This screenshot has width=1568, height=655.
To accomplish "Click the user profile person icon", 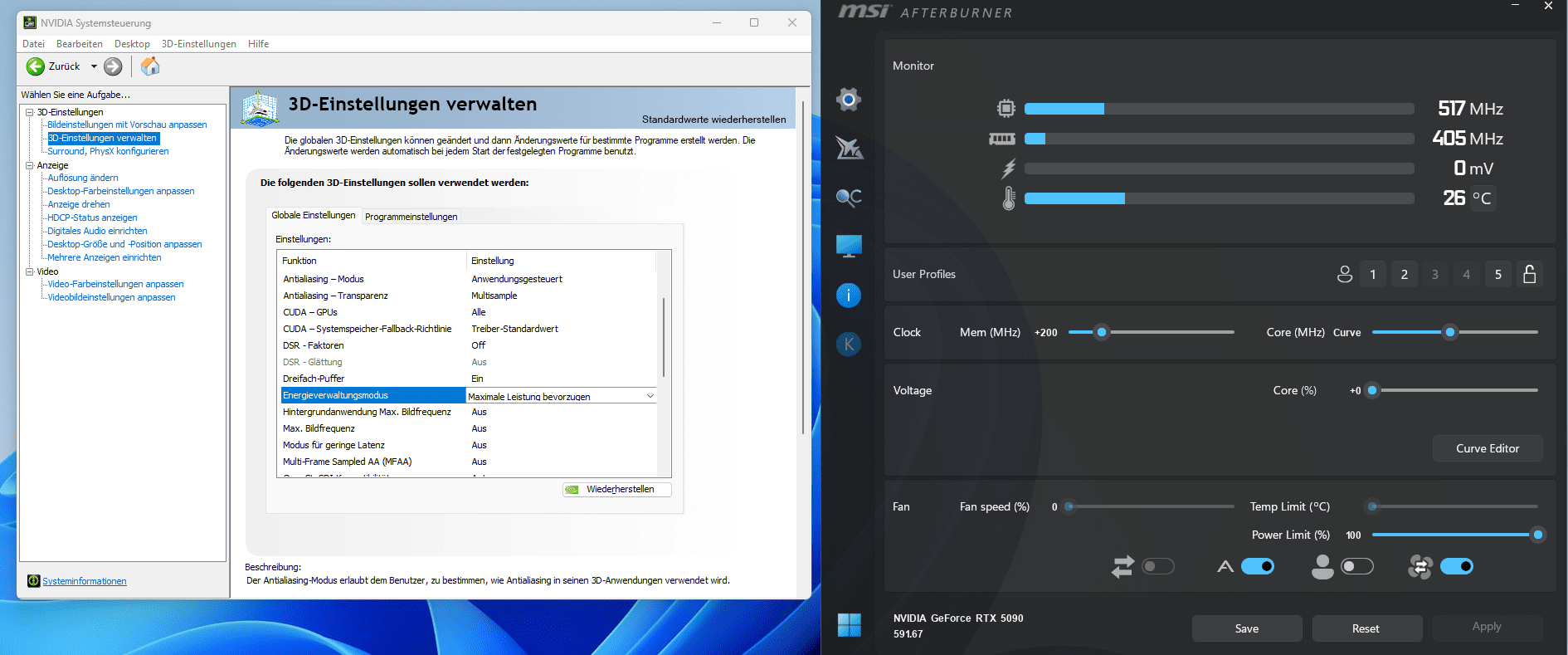I will click(1345, 274).
